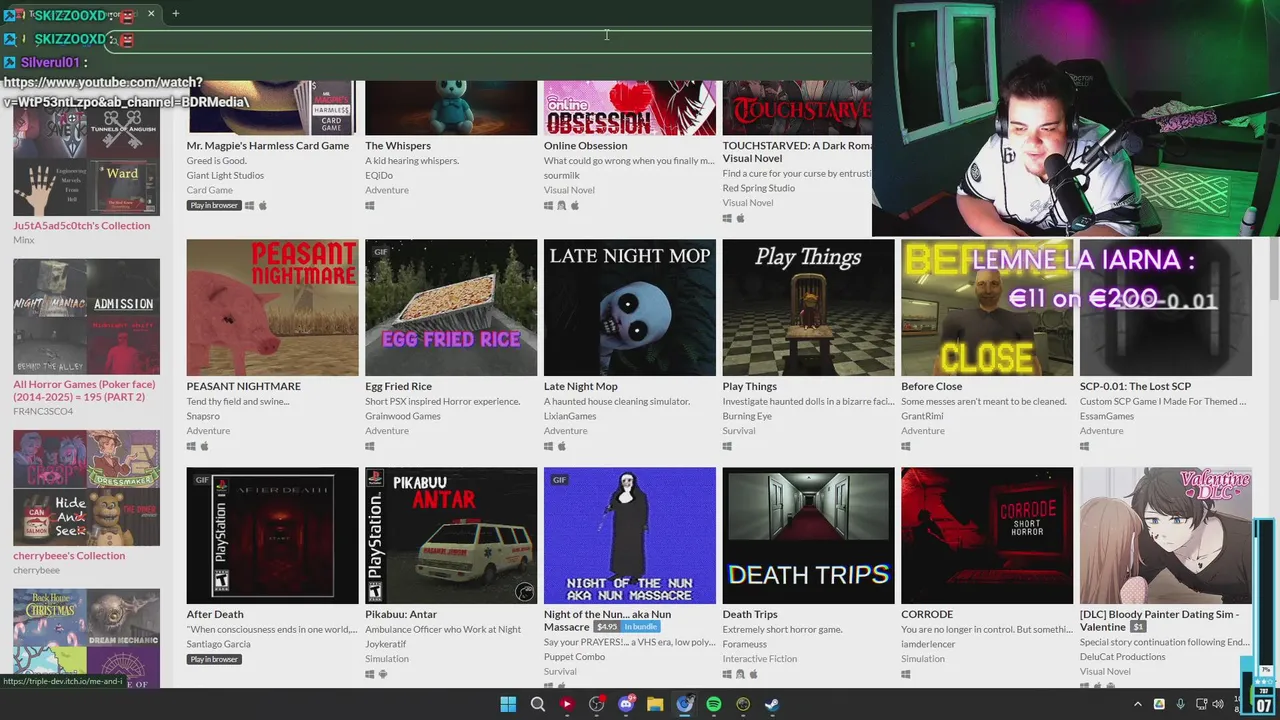This screenshot has height=720, width=1280.
Task: Click Android icon under Pikabuu: Antar
Action: click(x=383, y=674)
